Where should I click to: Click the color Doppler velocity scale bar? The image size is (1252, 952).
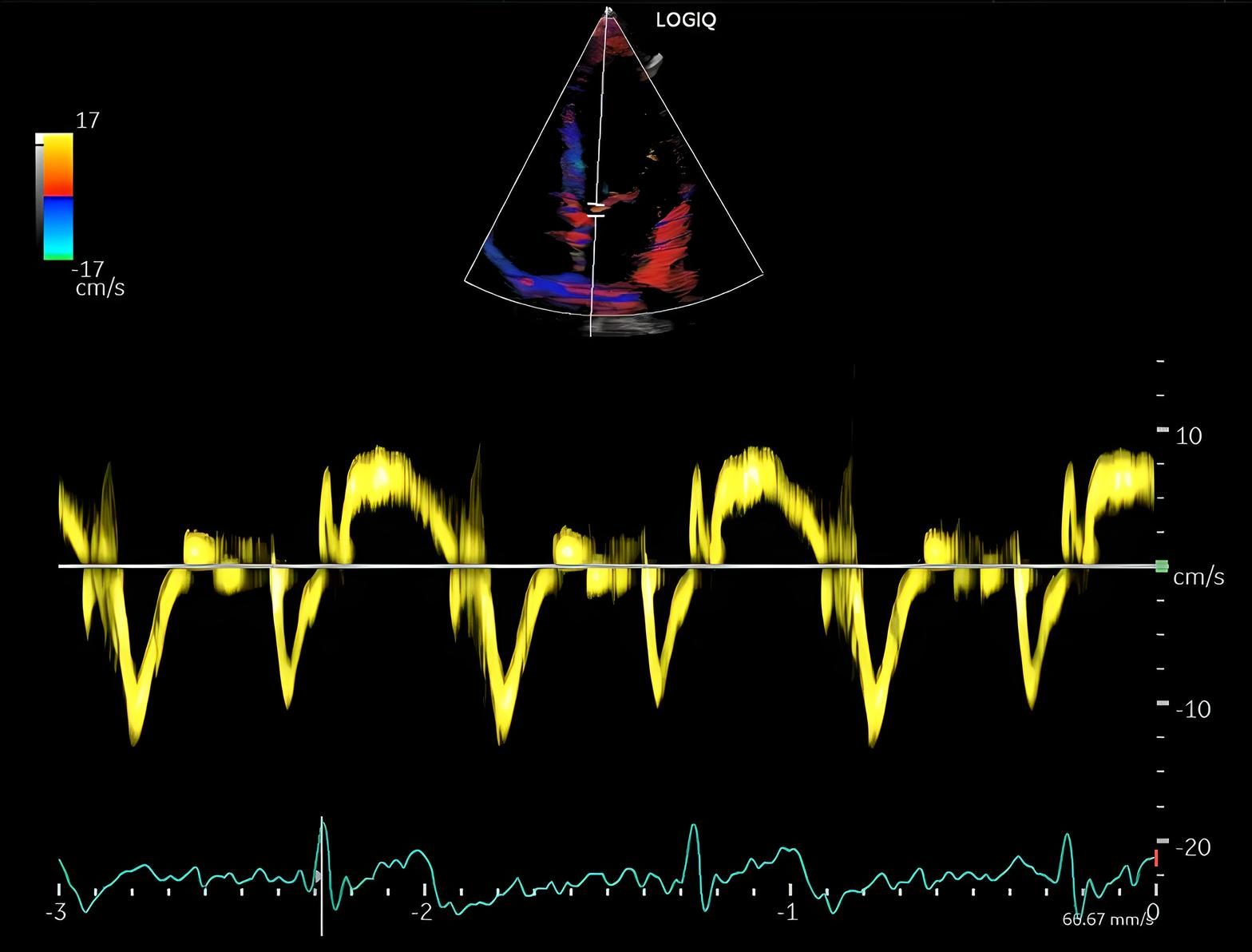pos(58,196)
